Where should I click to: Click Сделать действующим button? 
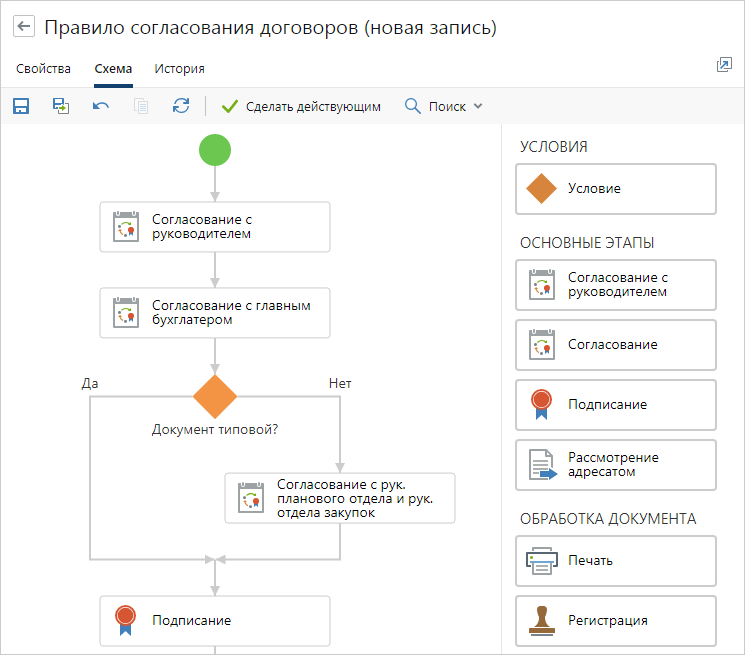point(301,106)
